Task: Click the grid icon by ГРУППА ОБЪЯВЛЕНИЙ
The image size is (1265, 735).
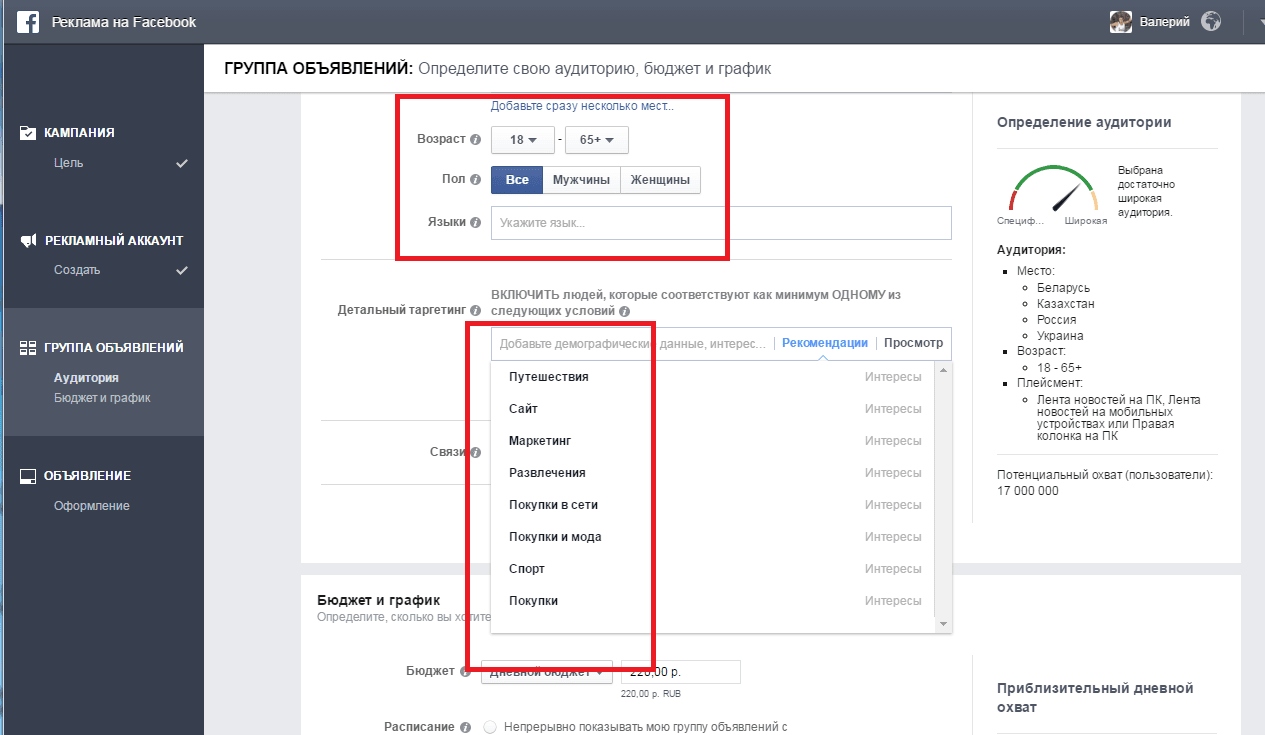Action: [x=28, y=348]
